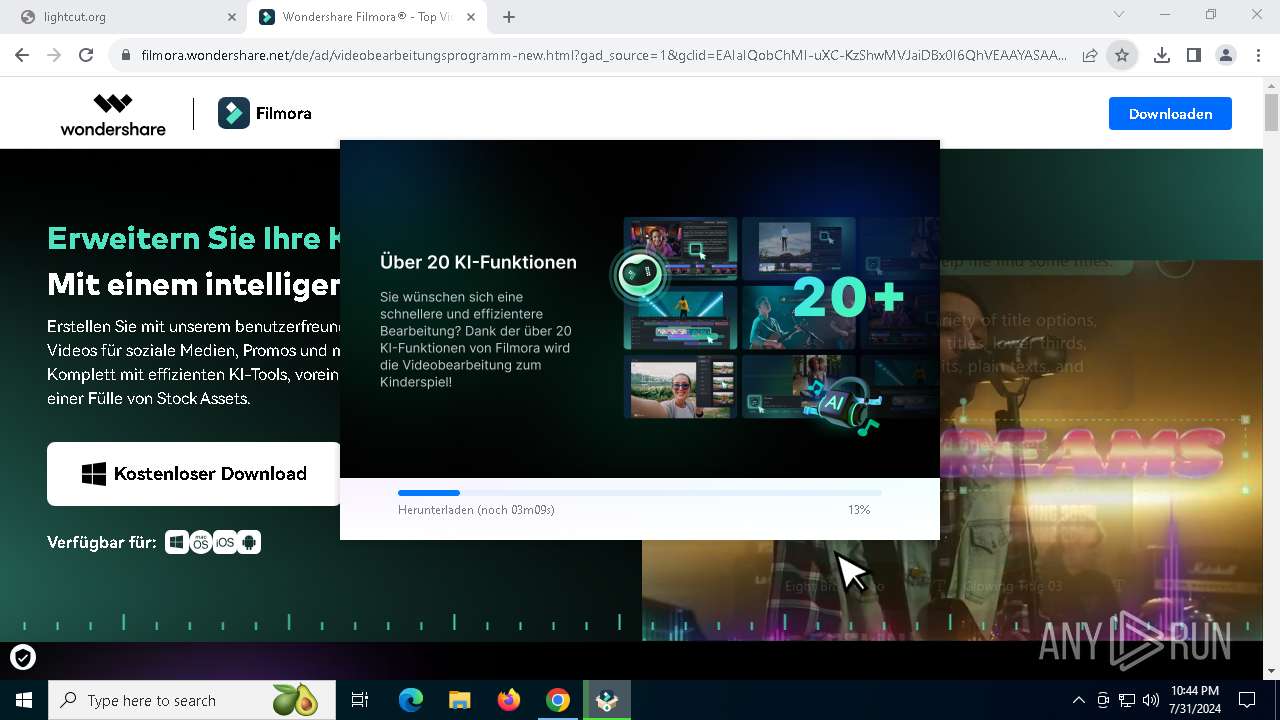Open Task View from the taskbar

[360, 700]
